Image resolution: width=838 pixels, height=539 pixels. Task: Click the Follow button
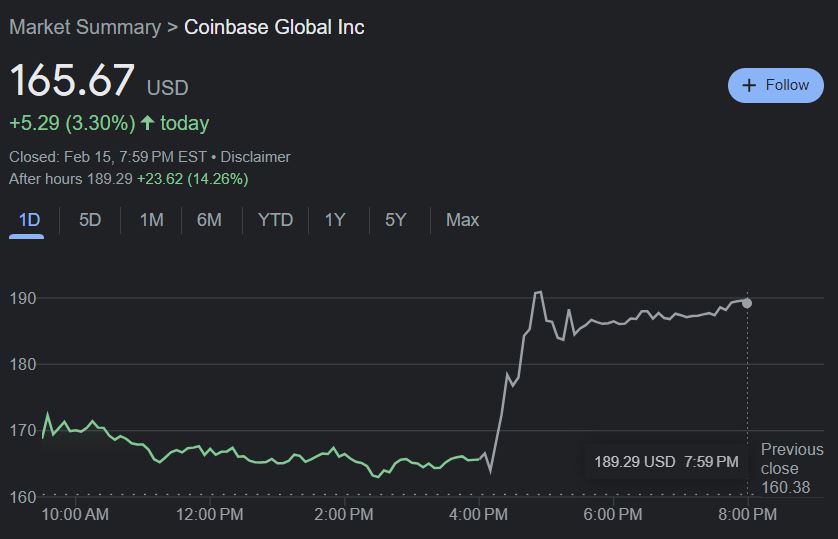tap(775, 85)
